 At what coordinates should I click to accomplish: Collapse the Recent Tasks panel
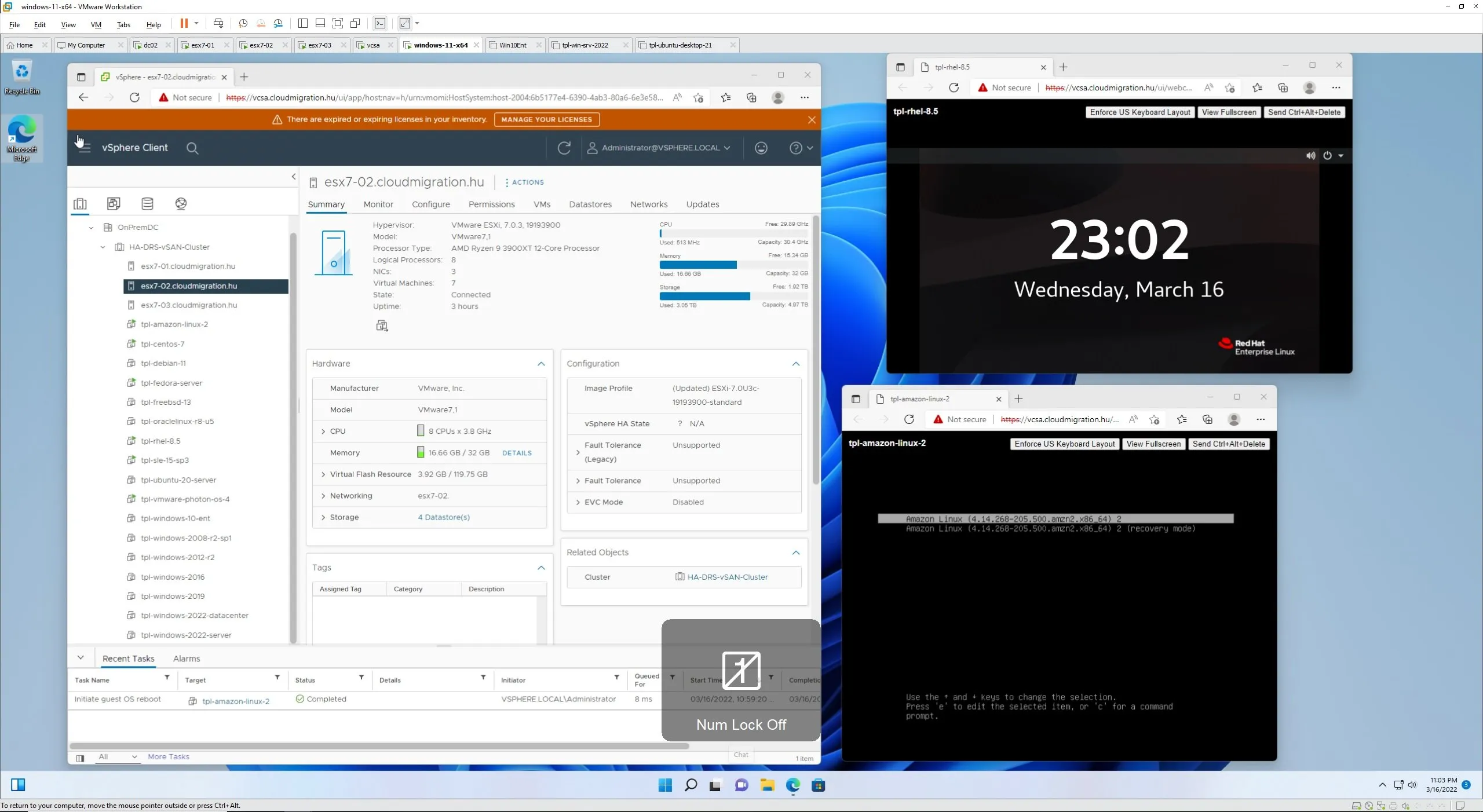(81, 658)
